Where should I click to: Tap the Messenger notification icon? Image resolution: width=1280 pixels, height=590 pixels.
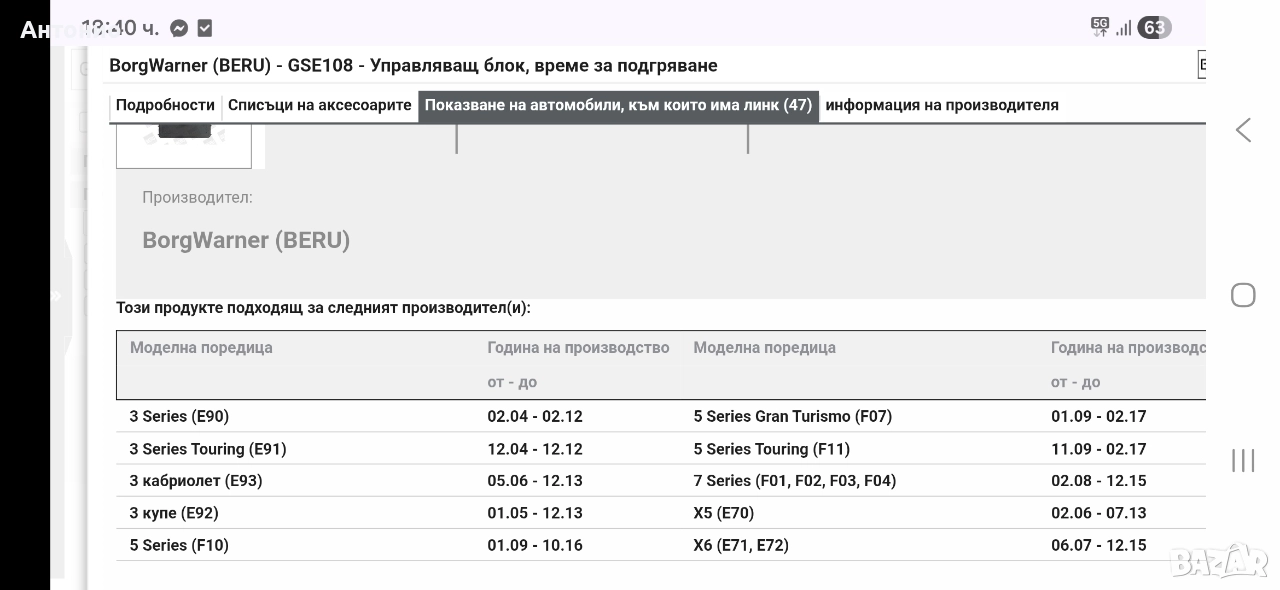(179, 28)
